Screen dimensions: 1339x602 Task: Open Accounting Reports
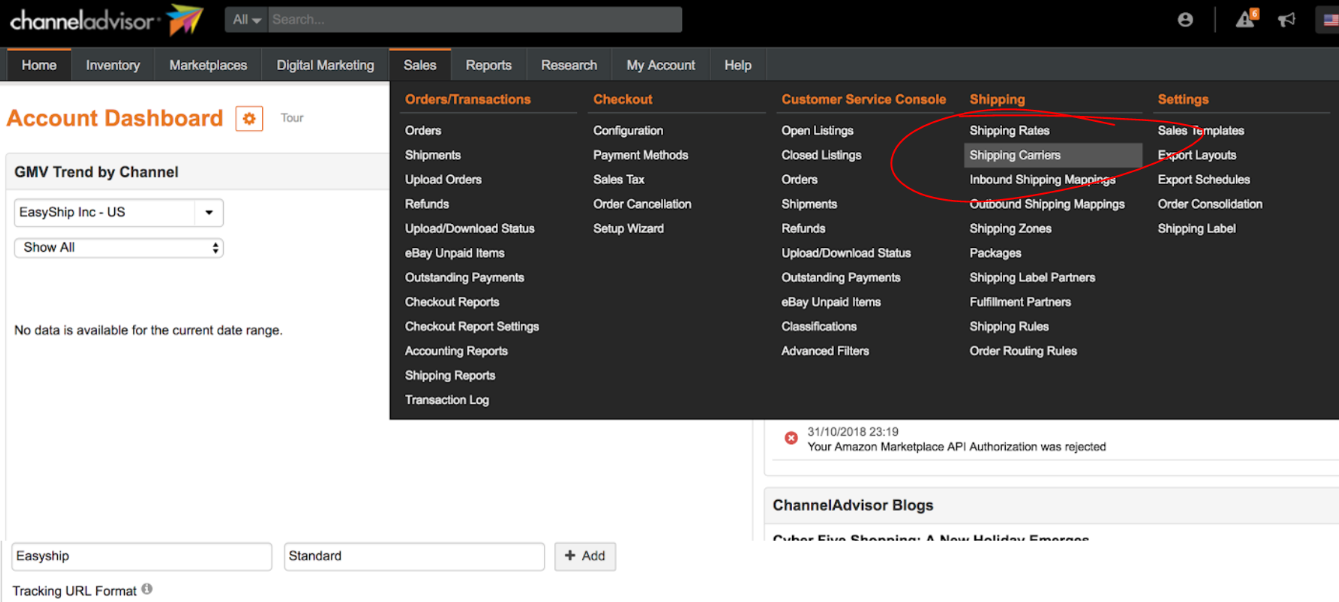(456, 351)
